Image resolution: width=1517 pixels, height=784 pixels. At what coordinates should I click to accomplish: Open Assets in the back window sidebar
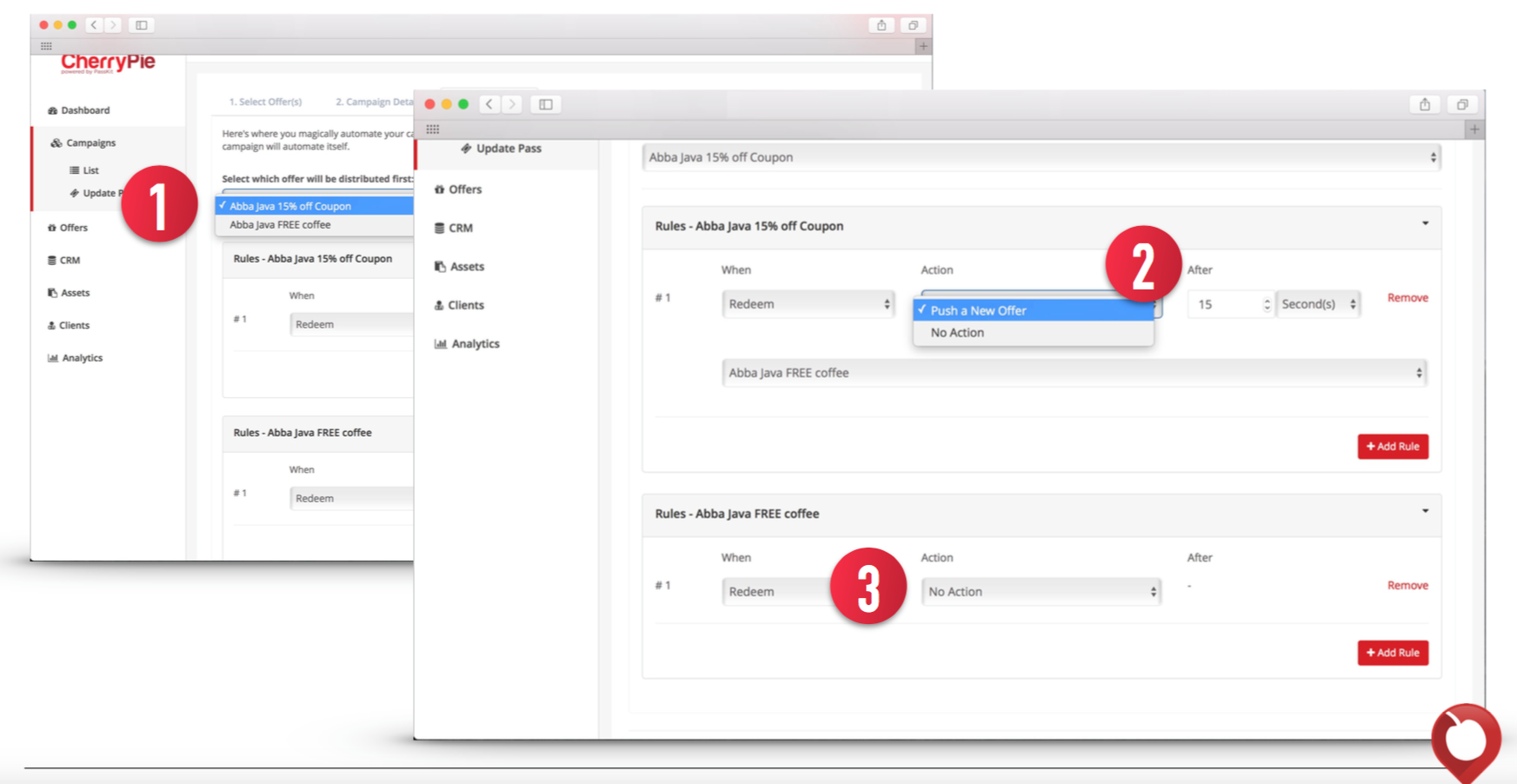tap(75, 293)
